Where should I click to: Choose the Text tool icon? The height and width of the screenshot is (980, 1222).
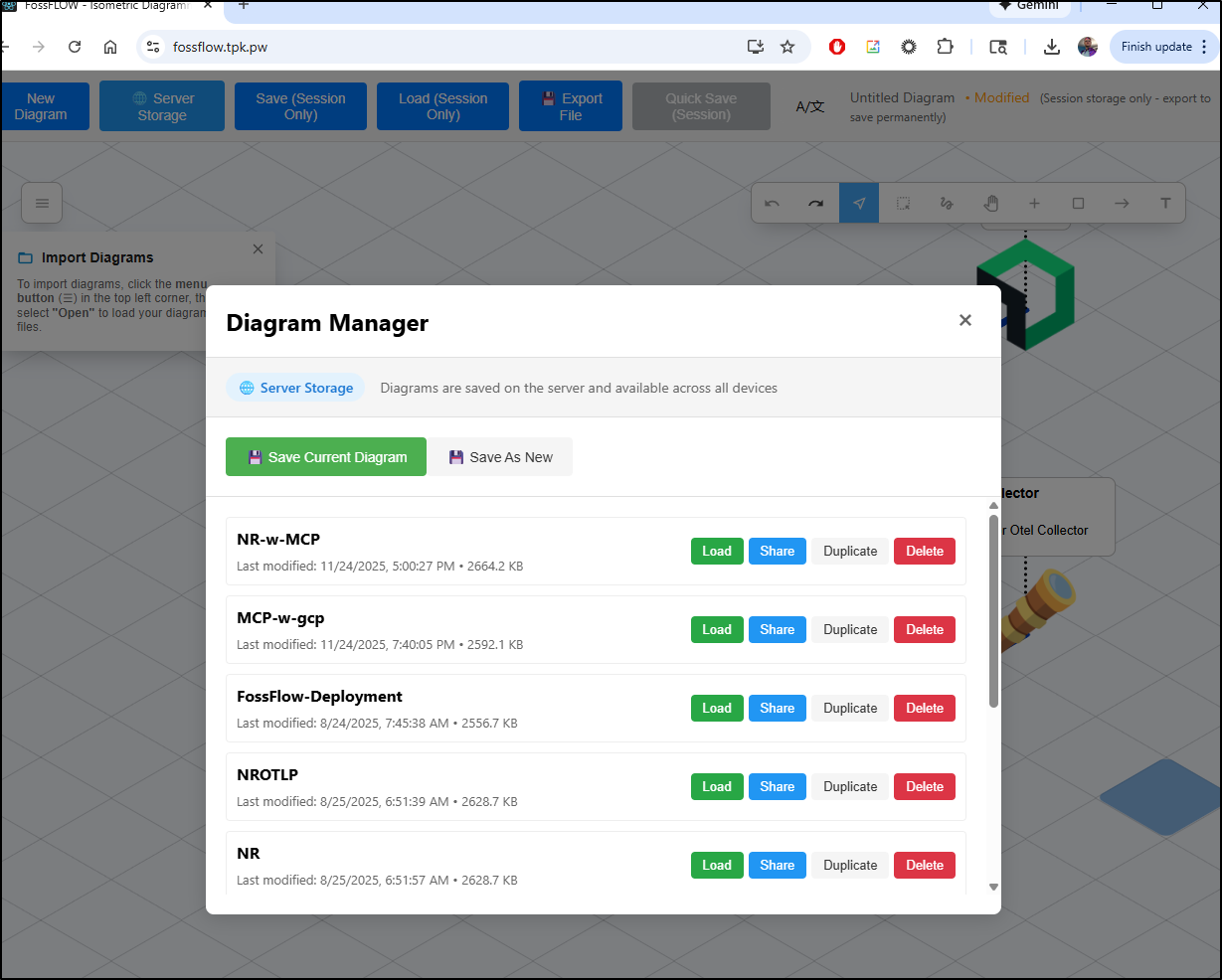click(1165, 204)
